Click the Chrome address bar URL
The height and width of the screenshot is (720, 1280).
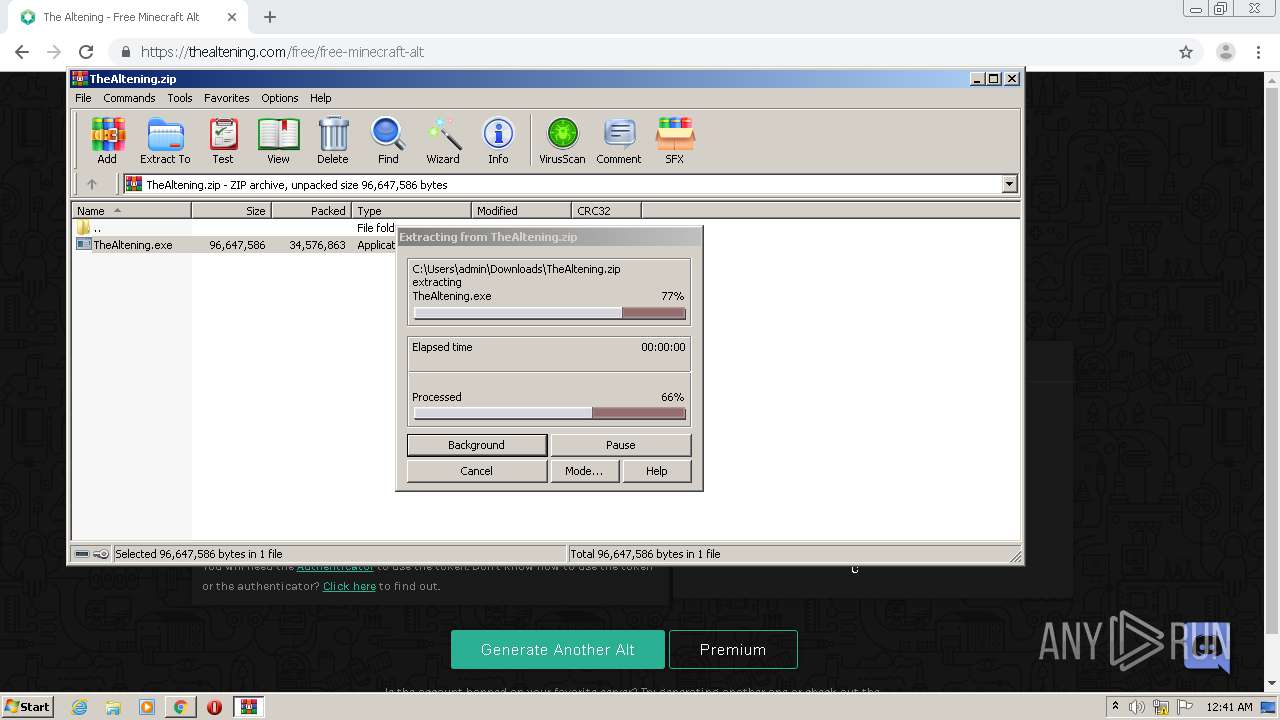tap(282, 52)
